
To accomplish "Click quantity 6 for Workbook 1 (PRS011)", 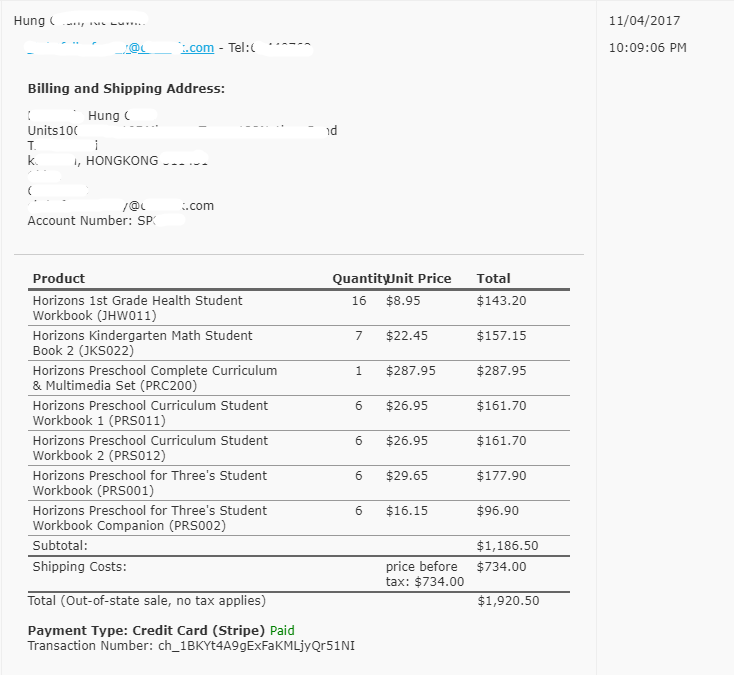I will (x=359, y=405).
